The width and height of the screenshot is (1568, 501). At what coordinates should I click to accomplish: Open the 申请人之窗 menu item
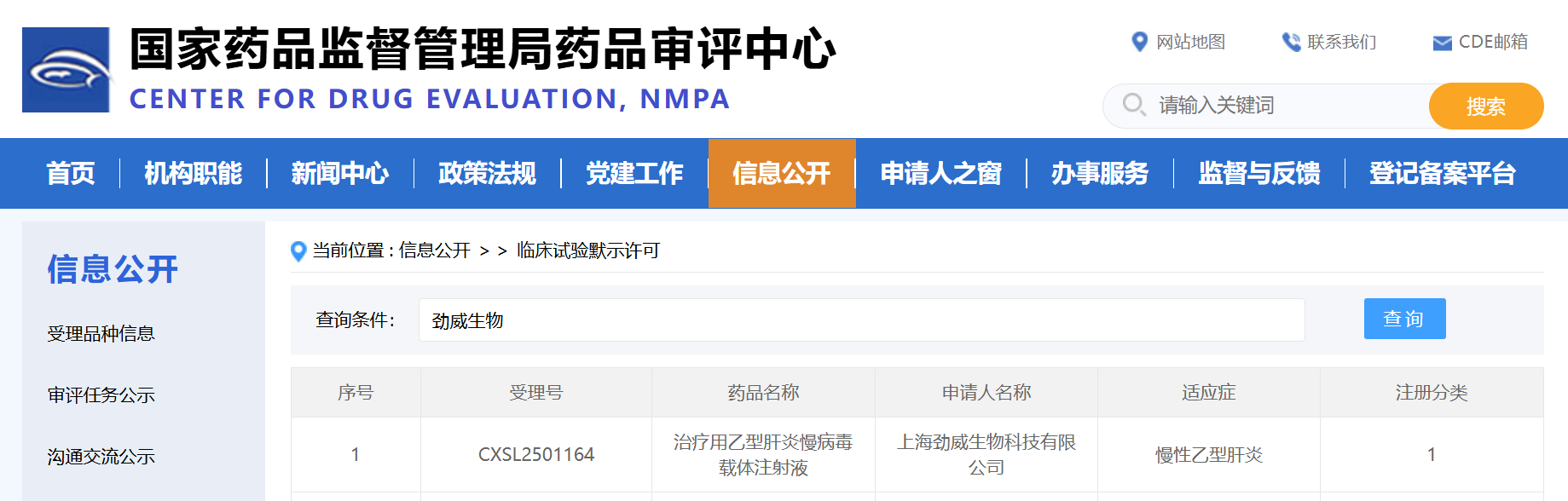pos(941,173)
